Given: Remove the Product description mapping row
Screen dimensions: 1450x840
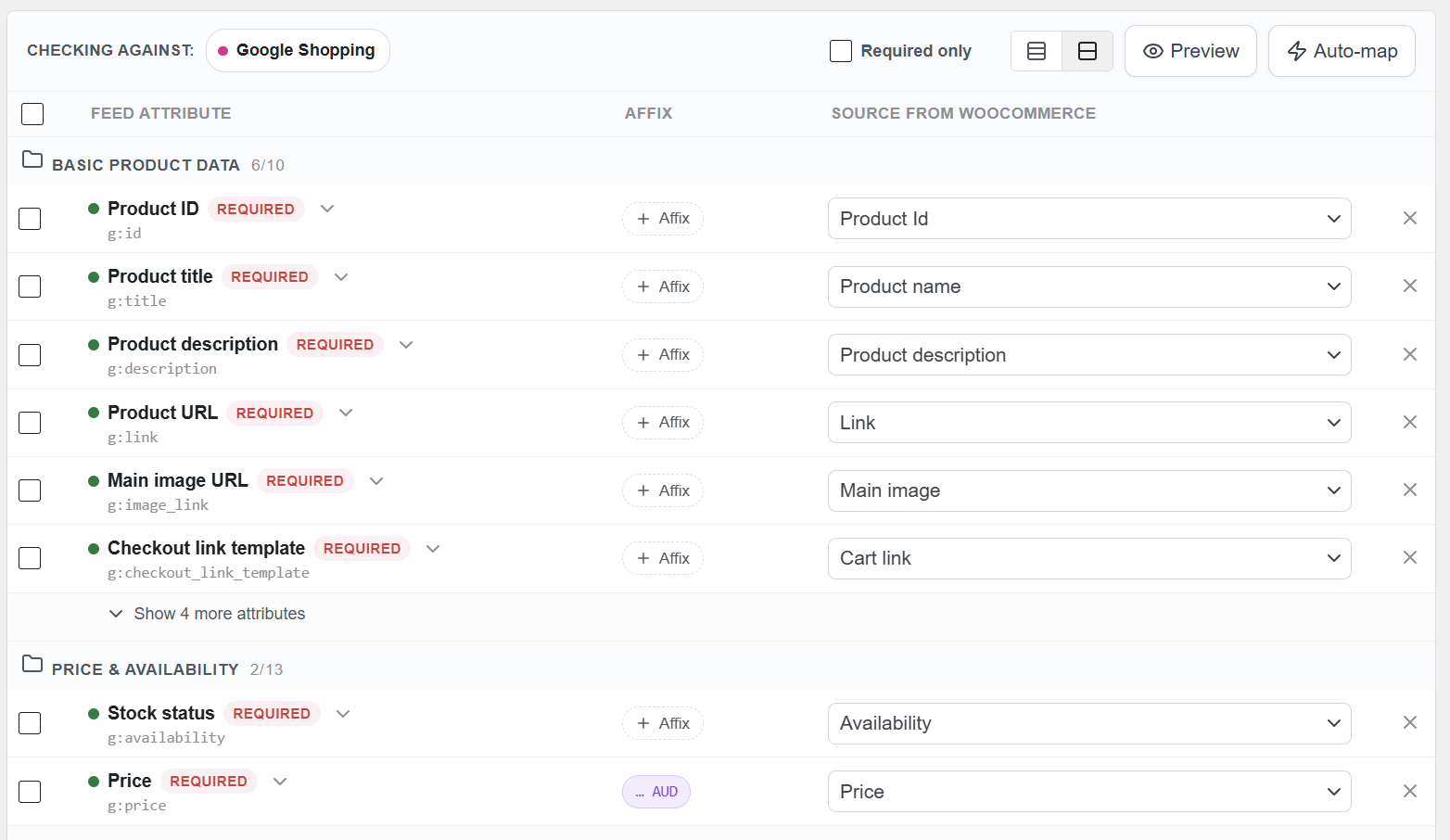Looking at the screenshot, I should click(1410, 354).
